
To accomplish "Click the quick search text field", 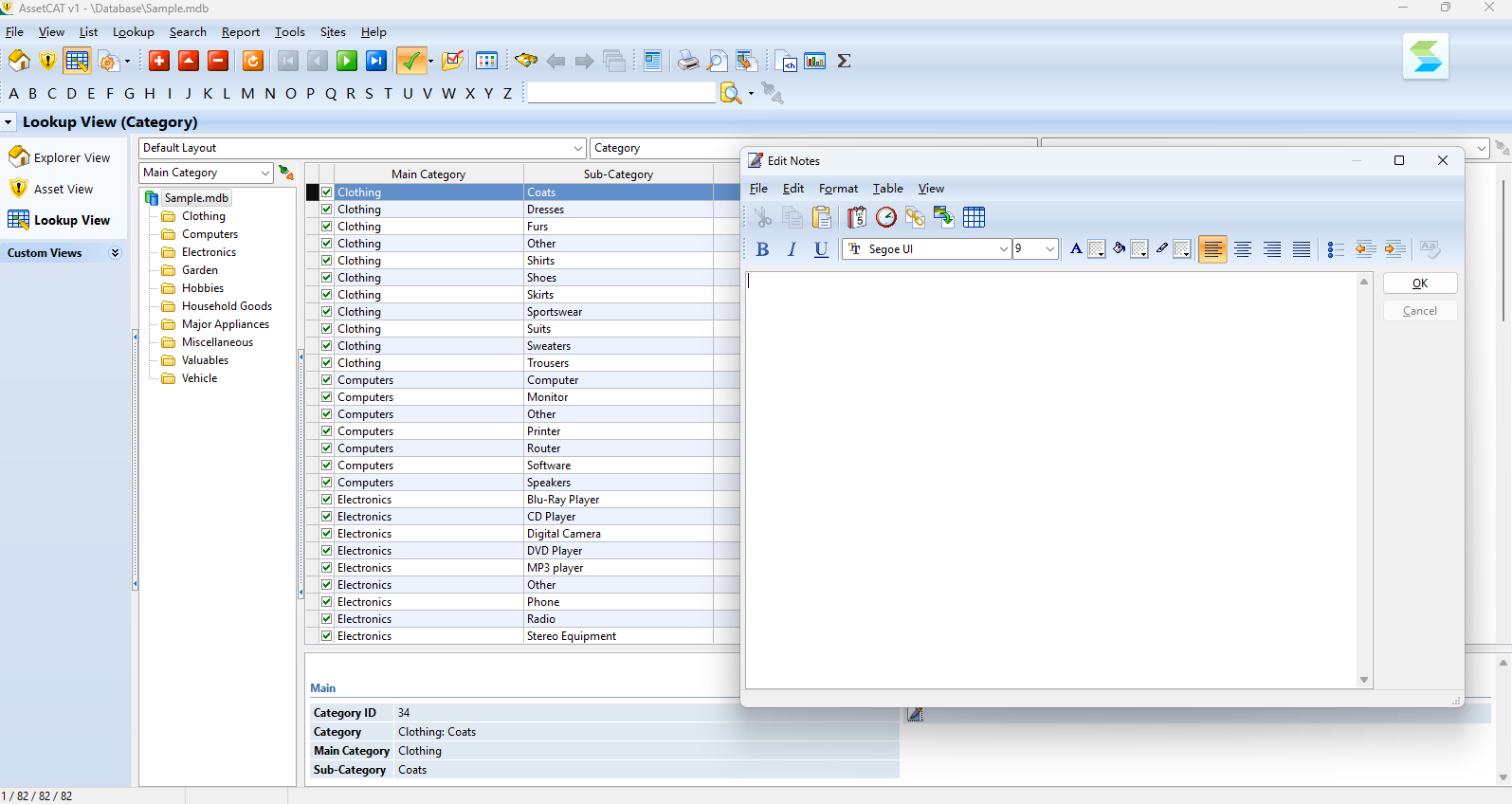I will 621,93.
